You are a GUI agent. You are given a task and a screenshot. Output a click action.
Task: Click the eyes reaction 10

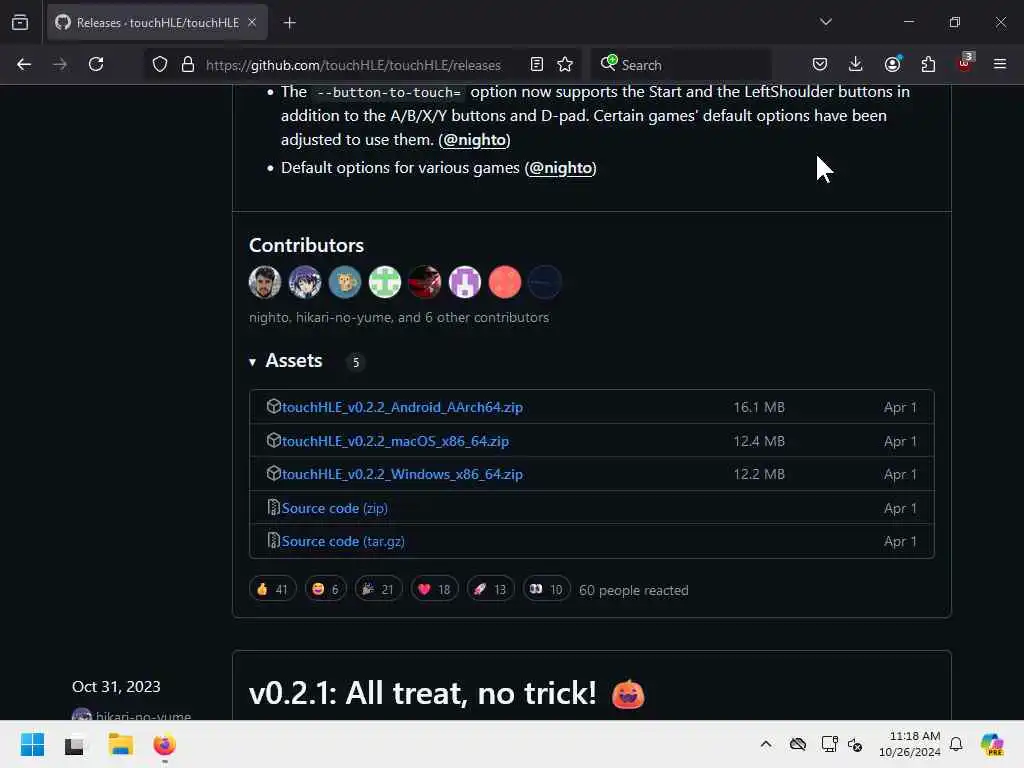pos(547,590)
